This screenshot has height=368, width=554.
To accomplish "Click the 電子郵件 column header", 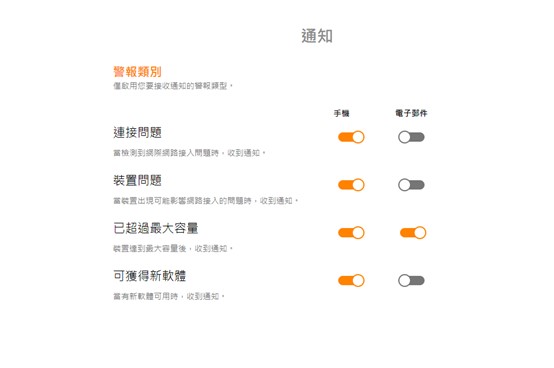I will click(x=411, y=113).
